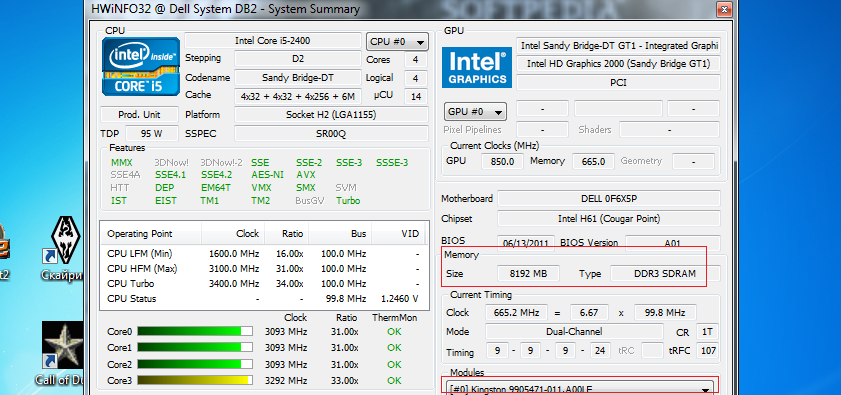Click the Intel HD Graphics 2000 field
Viewport: 841px width, 395px height.
618,64
